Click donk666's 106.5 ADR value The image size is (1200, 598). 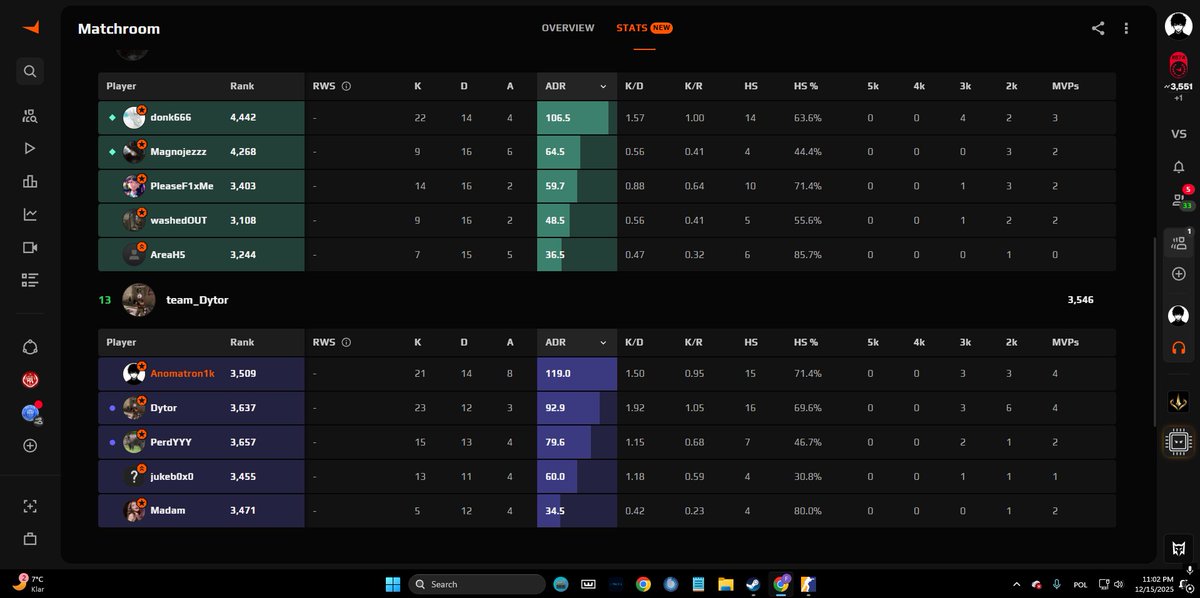click(558, 118)
